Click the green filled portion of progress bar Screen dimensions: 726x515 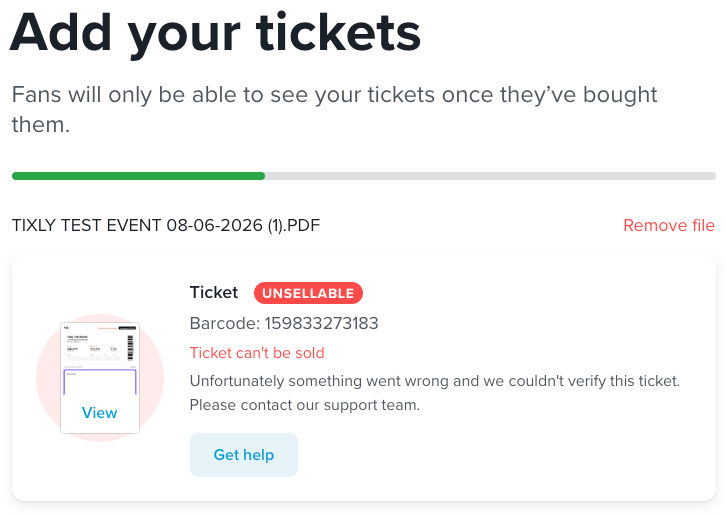(138, 176)
